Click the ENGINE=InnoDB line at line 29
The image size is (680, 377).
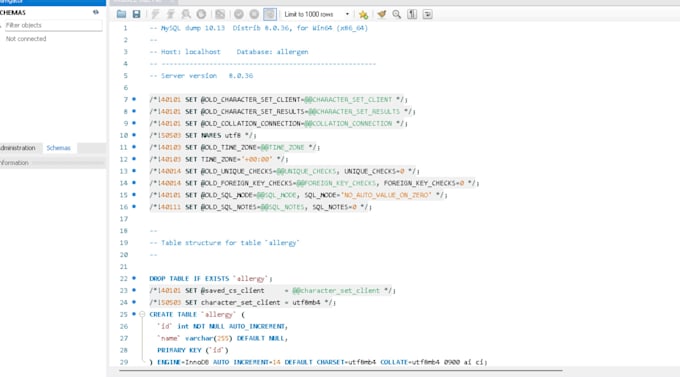(x=318, y=362)
